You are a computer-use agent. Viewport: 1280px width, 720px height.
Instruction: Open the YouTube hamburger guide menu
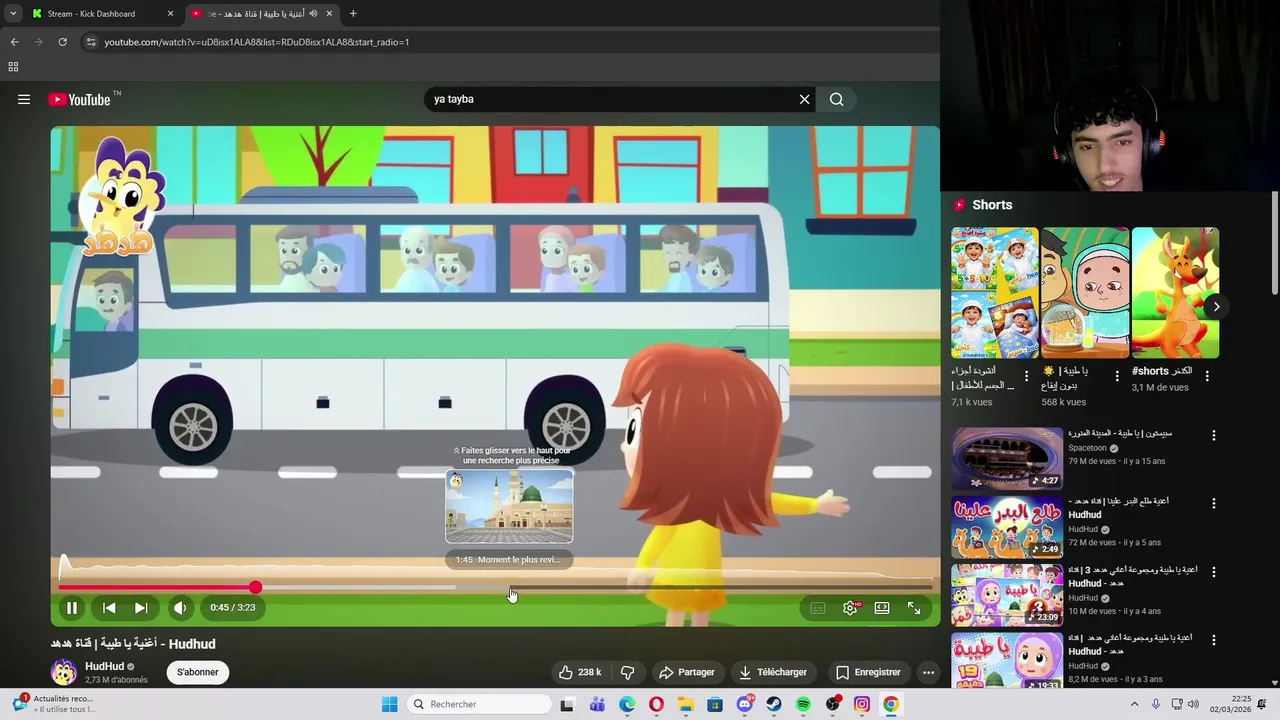pyautogui.click(x=24, y=99)
